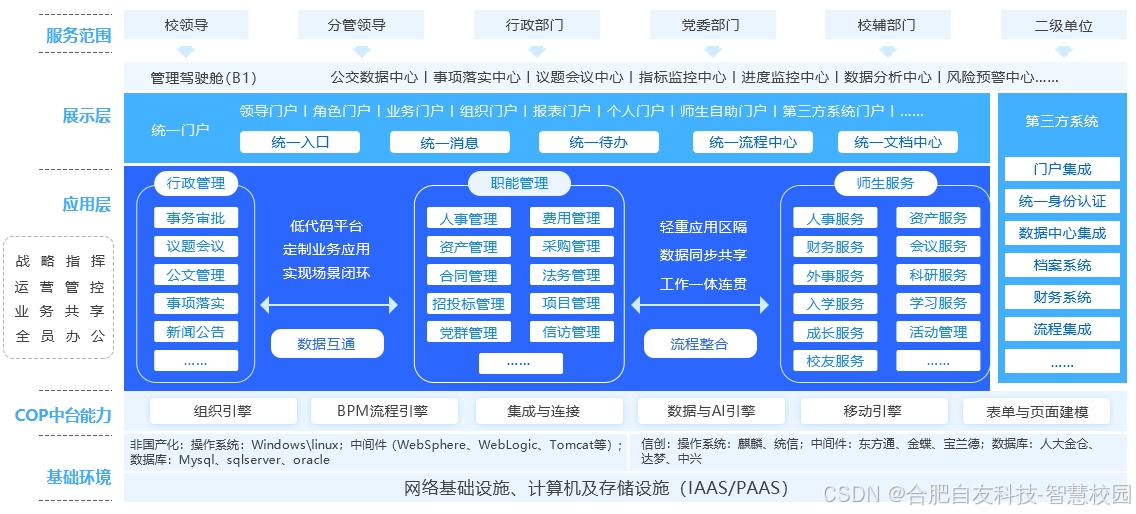Open the 统一待办 button
This screenshot has height=514, width=1136.
[598, 142]
